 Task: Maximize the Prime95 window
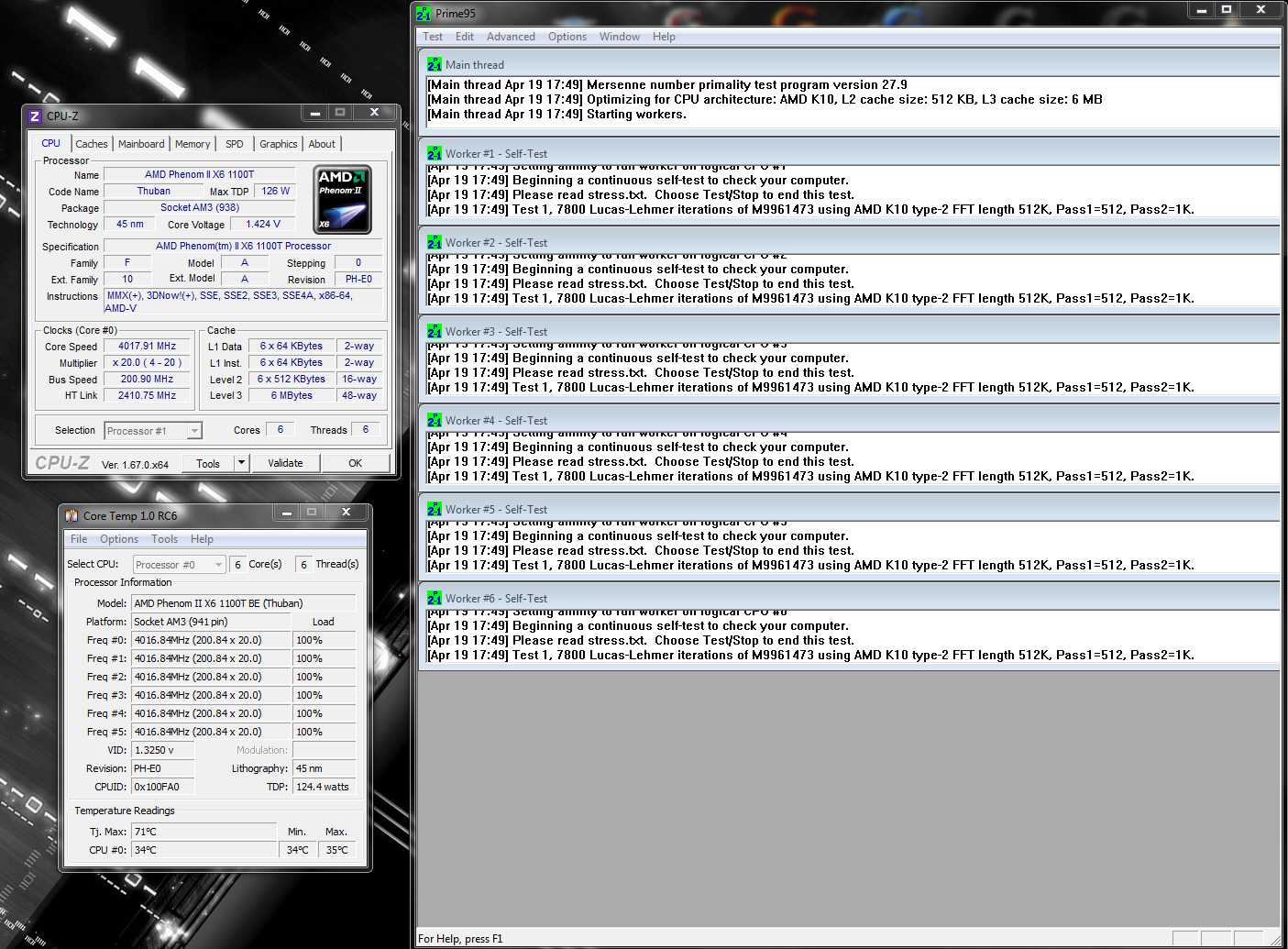(x=1227, y=9)
